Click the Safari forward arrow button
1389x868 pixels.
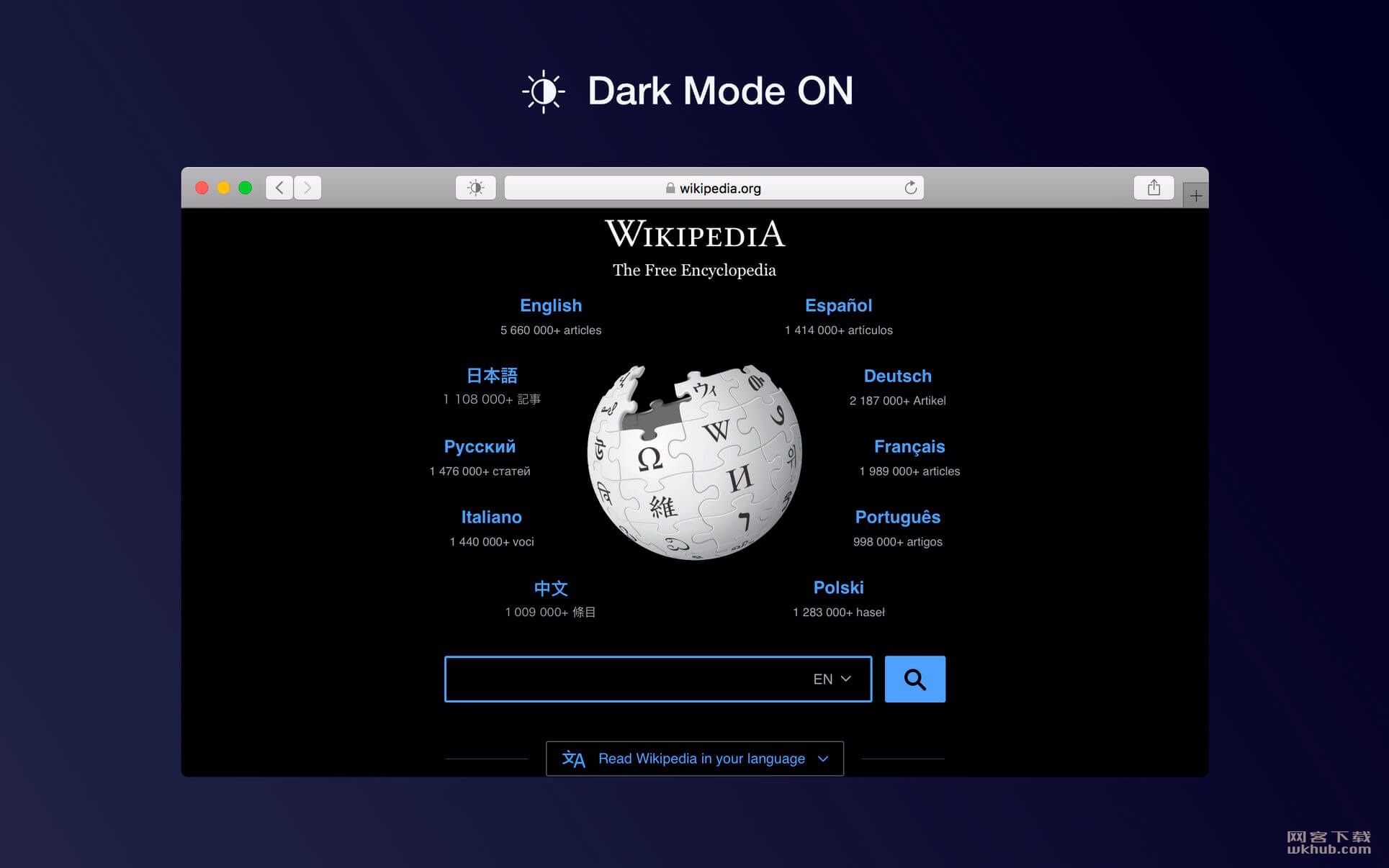(x=307, y=188)
